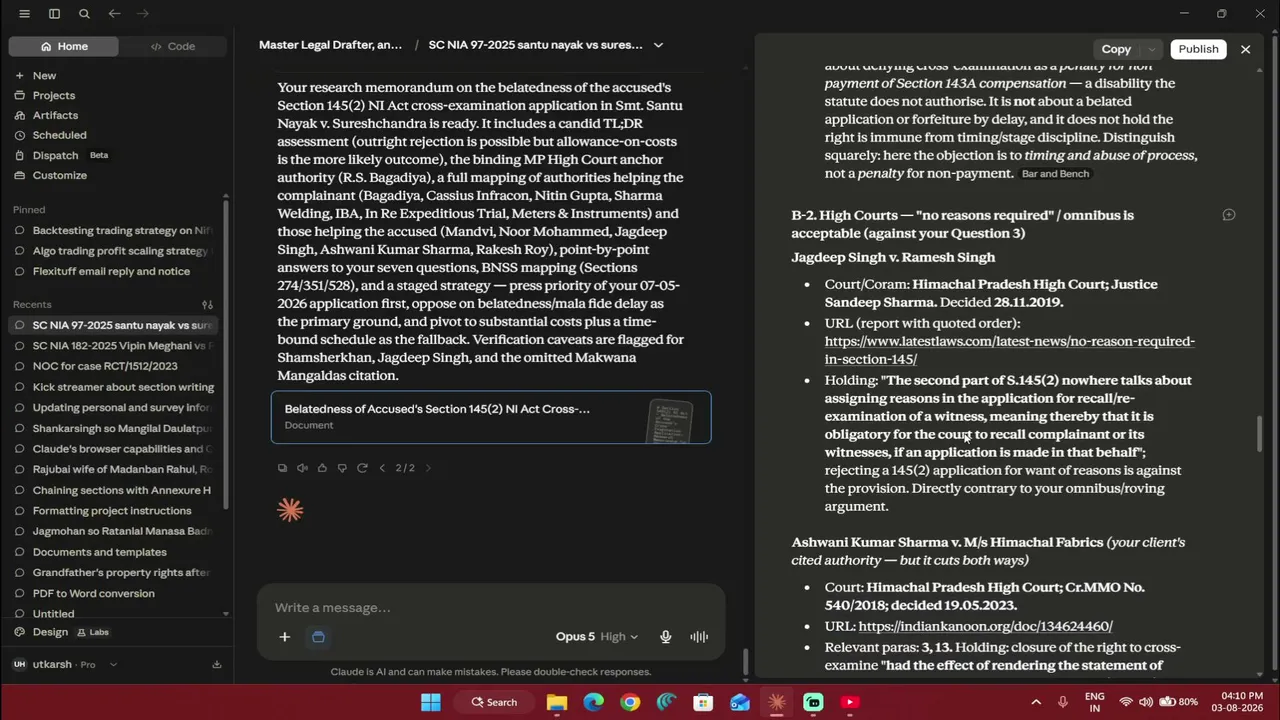This screenshot has height=720, width=1280.
Task: Copy the assistant response
Action: point(282,468)
